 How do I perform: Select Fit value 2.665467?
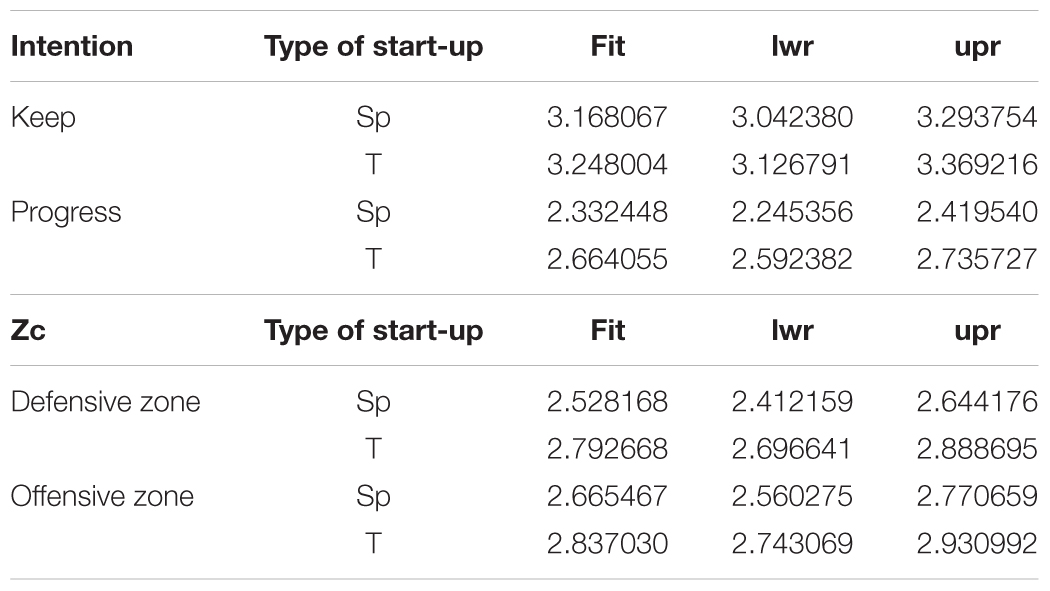tap(607, 497)
